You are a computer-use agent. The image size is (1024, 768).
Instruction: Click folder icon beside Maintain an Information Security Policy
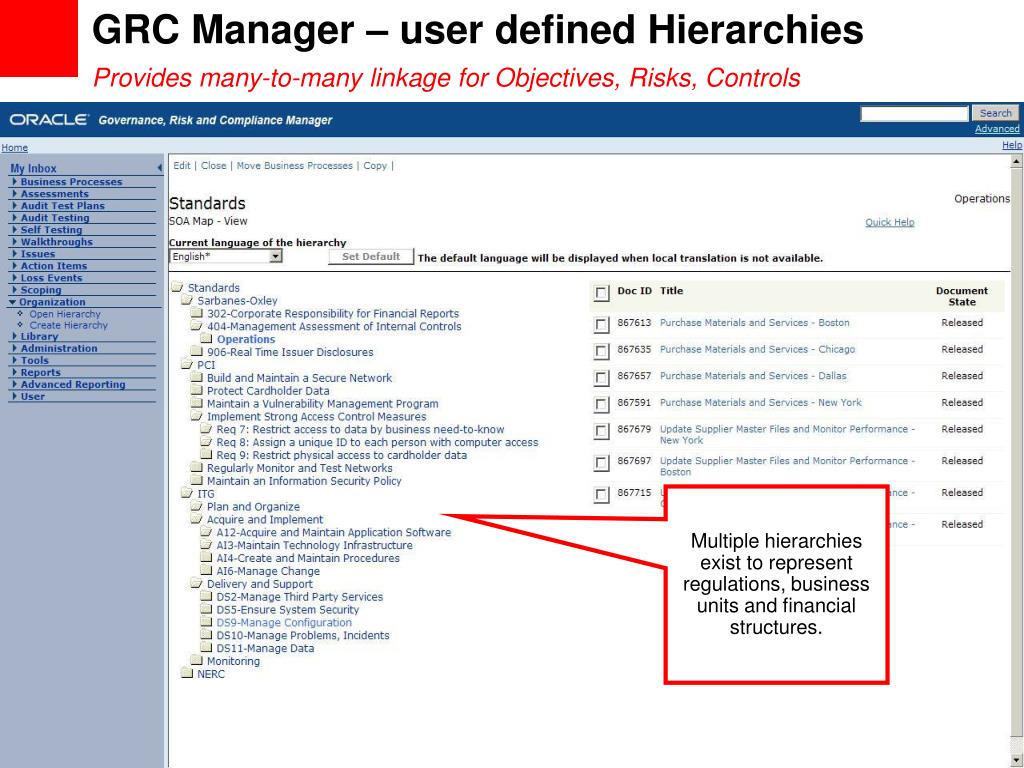[197, 480]
